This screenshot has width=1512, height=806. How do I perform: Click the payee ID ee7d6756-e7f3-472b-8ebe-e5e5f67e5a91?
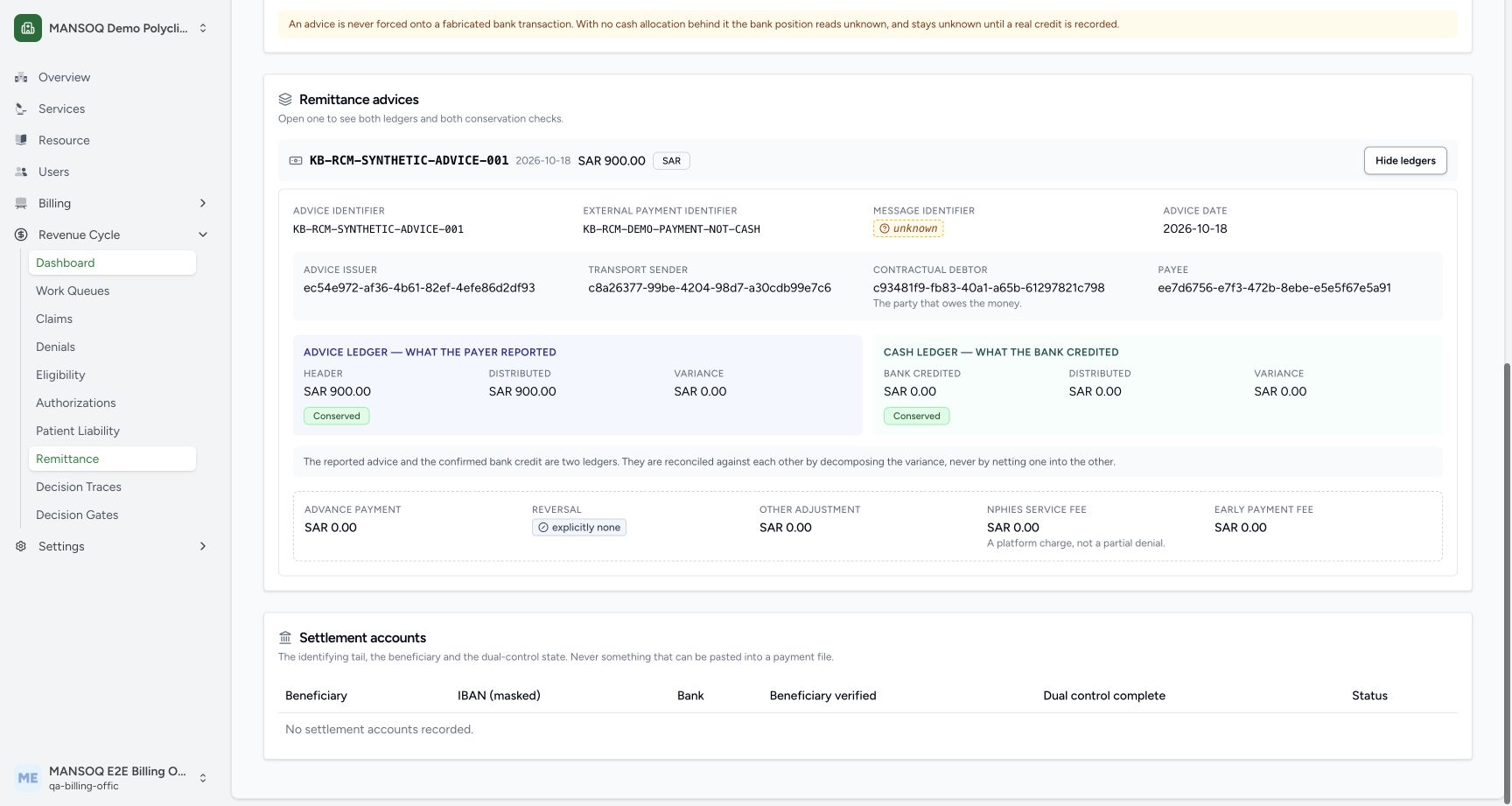coord(1274,288)
